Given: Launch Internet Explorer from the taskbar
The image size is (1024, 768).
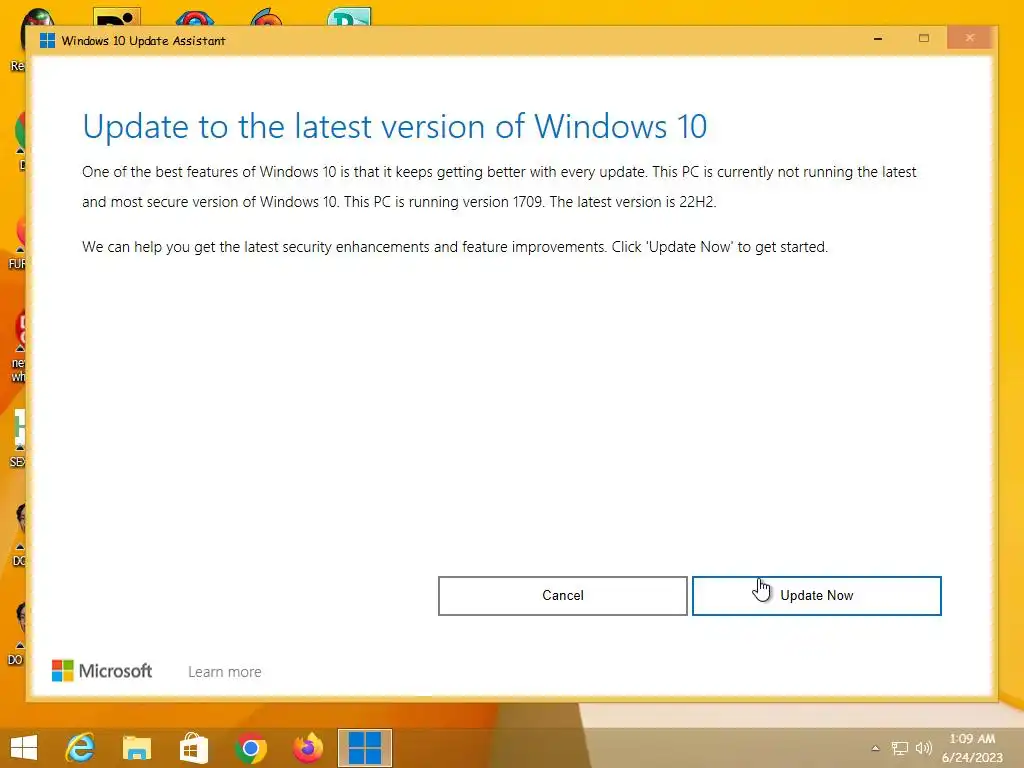Looking at the screenshot, I should click(80, 748).
